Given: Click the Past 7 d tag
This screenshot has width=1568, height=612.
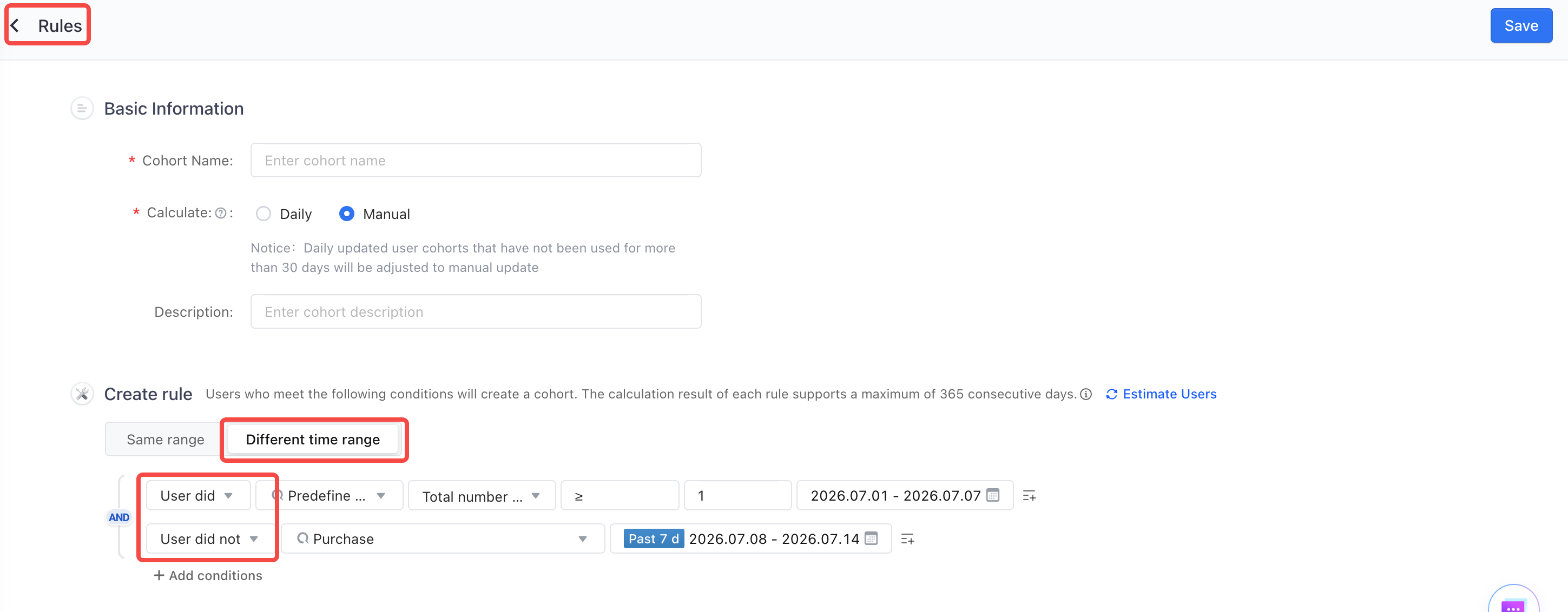Looking at the screenshot, I should coord(653,539).
